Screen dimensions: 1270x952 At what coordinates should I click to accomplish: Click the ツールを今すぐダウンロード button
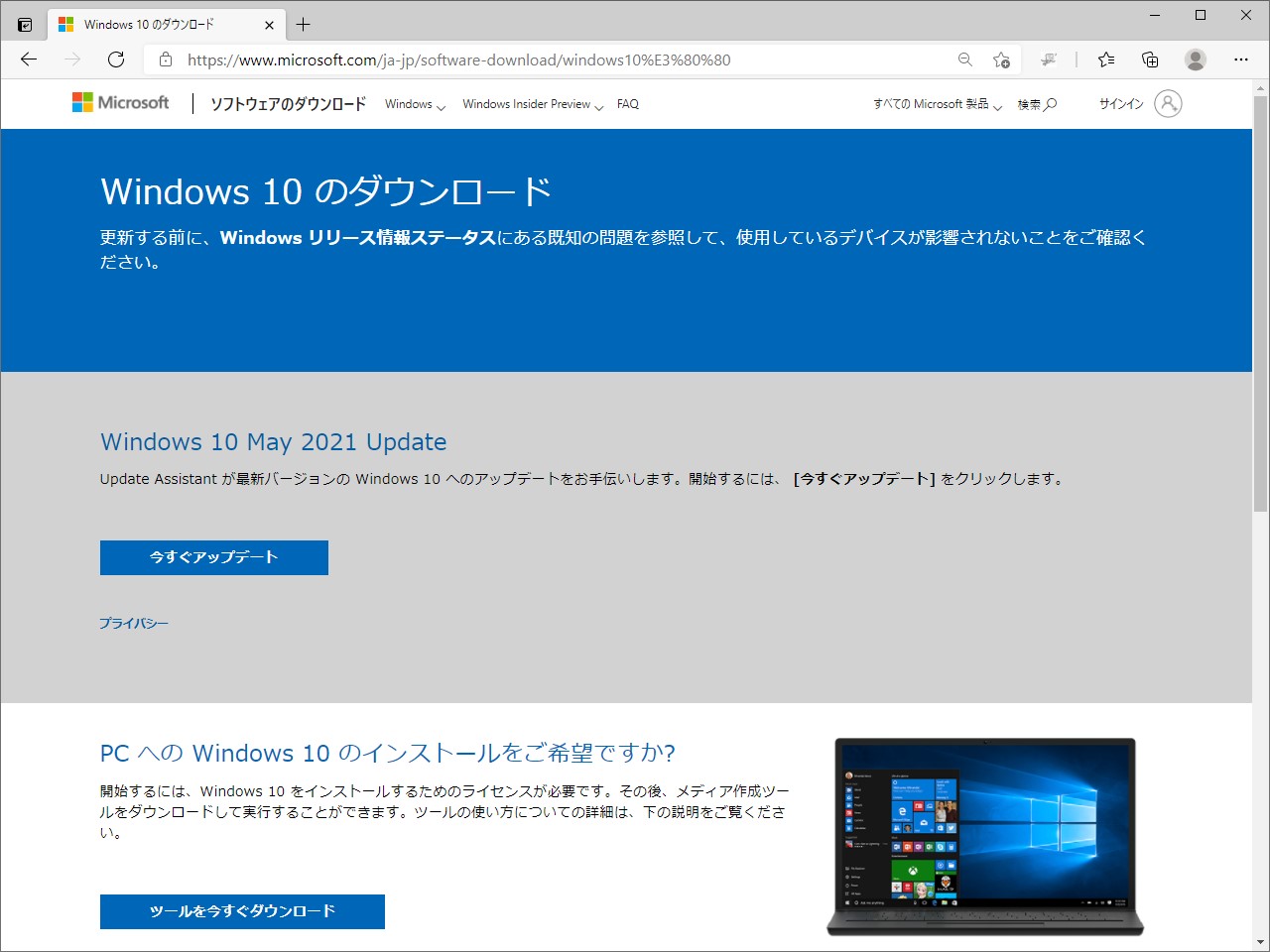(242, 911)
